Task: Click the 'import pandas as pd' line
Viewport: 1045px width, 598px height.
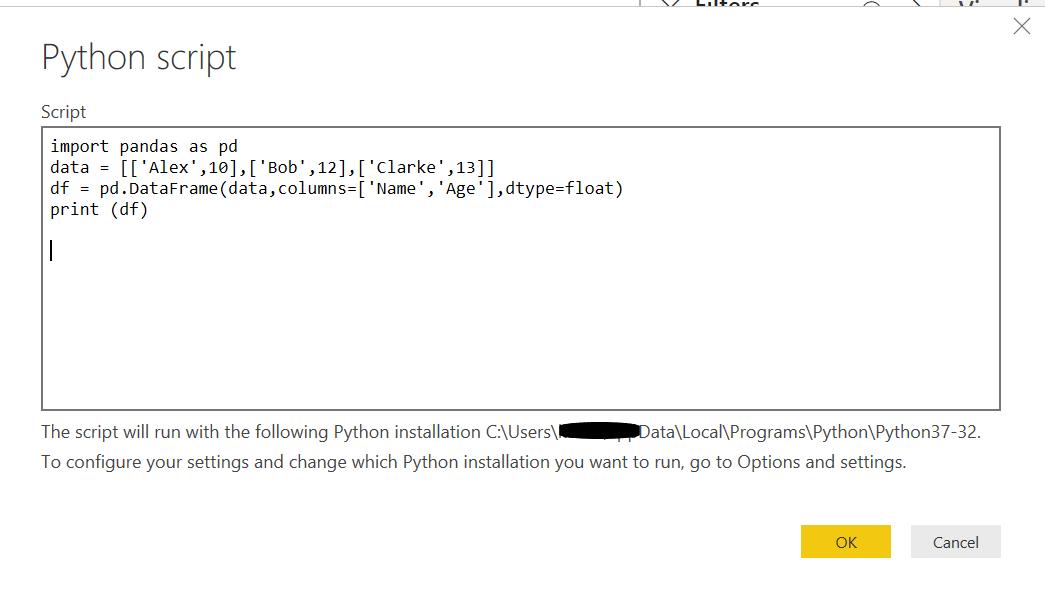Action: pyautogui.click(x=143, y=146)
